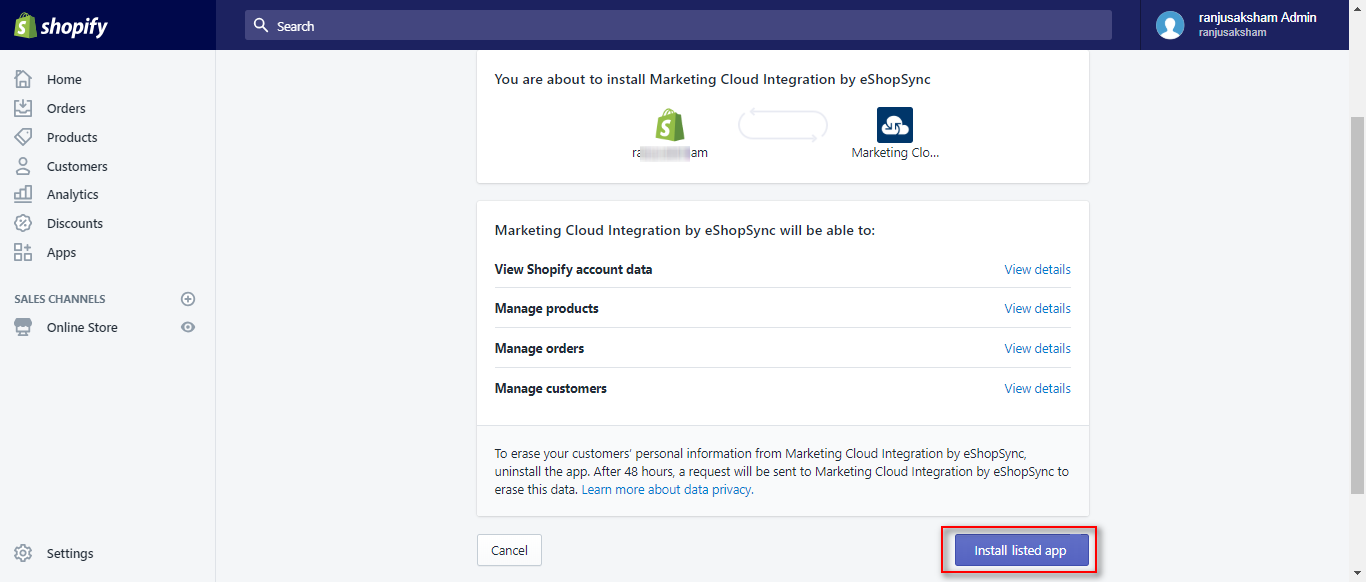Screen dimensions: 1366x582
Task: Open Settings at sidebar bottom
Action: tap(70, 553)
